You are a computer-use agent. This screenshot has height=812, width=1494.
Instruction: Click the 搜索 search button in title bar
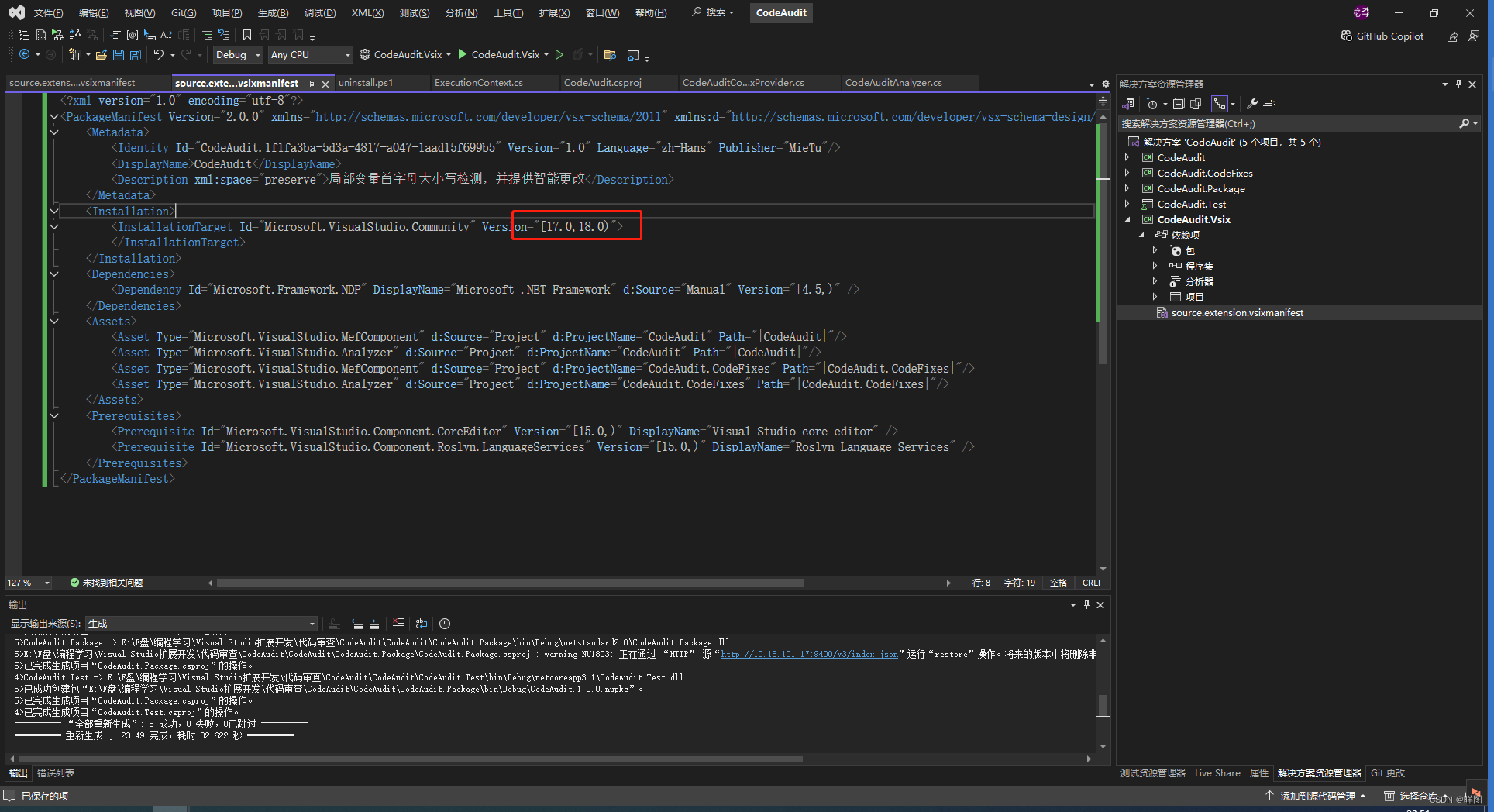(713, 12)
